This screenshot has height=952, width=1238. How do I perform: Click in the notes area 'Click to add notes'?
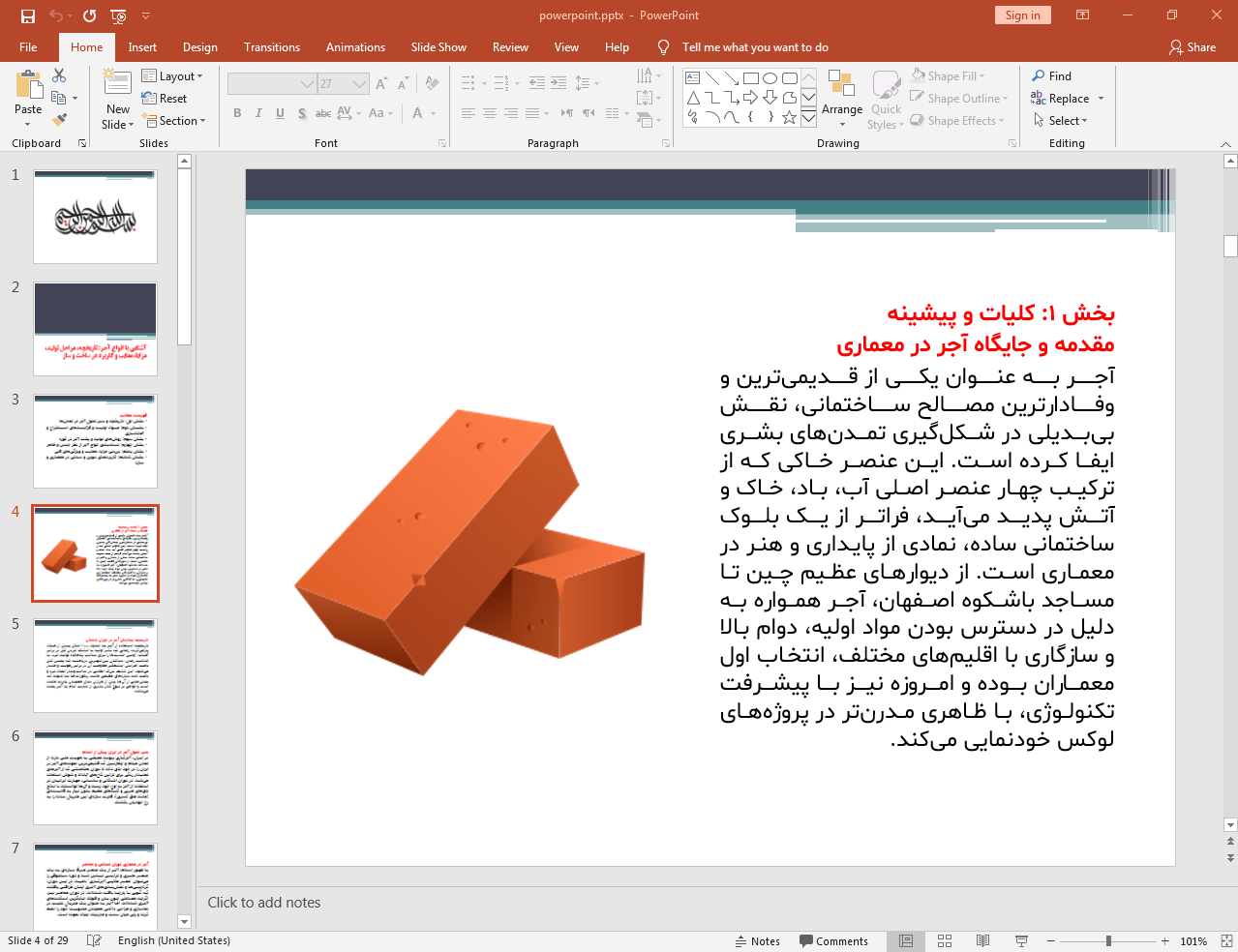(x=263, y=903)
